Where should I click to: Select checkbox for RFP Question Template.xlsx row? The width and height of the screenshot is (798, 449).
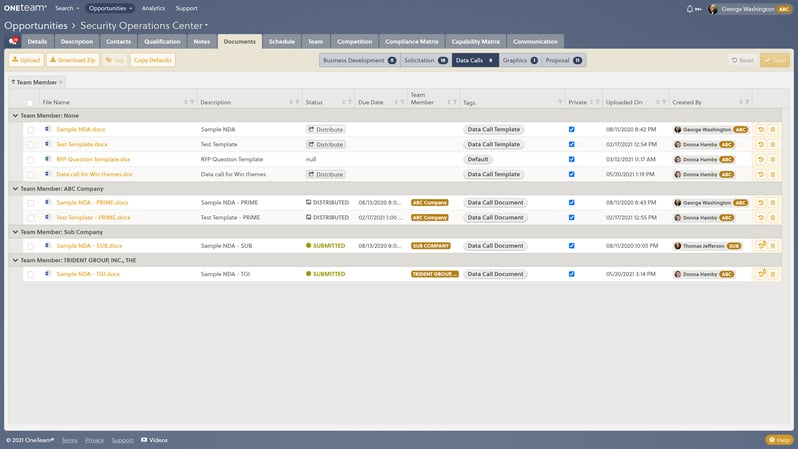(x=31, y=159)
